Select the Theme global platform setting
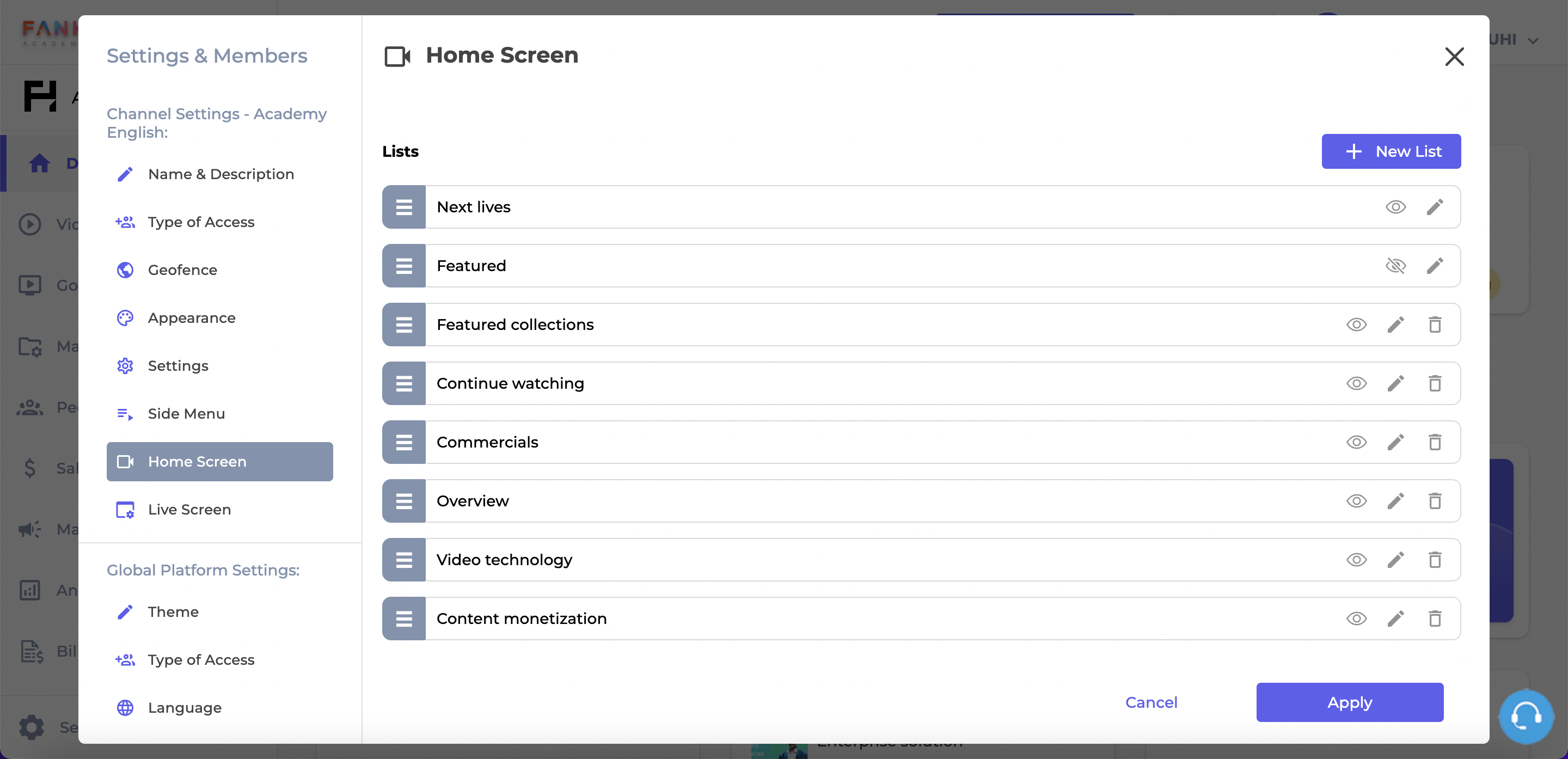Viewport: 1568px width, 759px height. click(x=173, y=612)
